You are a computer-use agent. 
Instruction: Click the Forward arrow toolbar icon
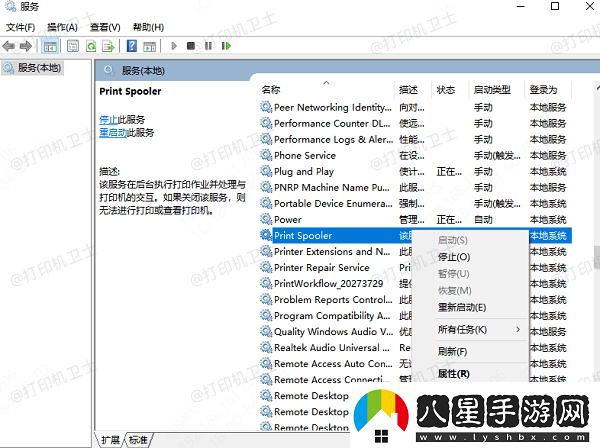click(x=25, y=46)
